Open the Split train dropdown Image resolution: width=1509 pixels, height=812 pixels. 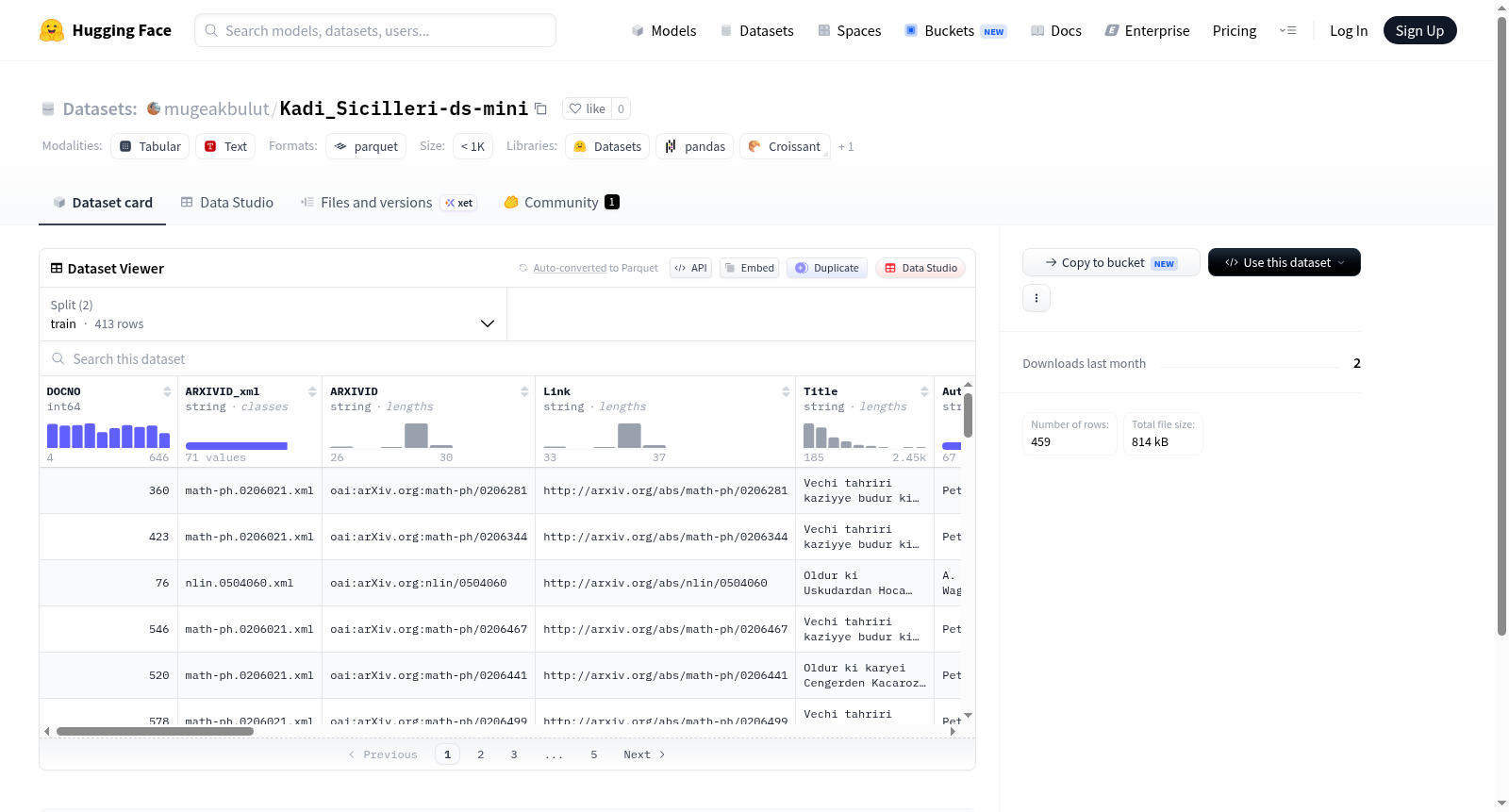click(x=274, y=314)
